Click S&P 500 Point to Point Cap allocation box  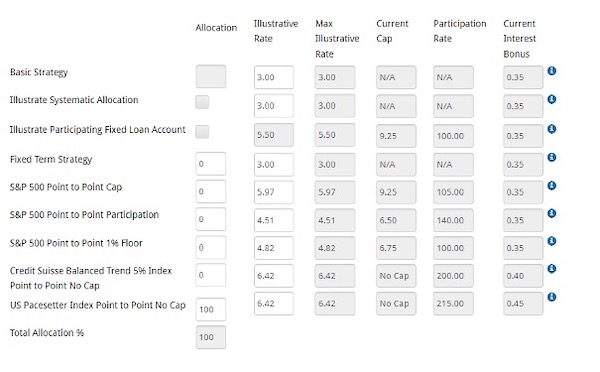click(210, 191)
